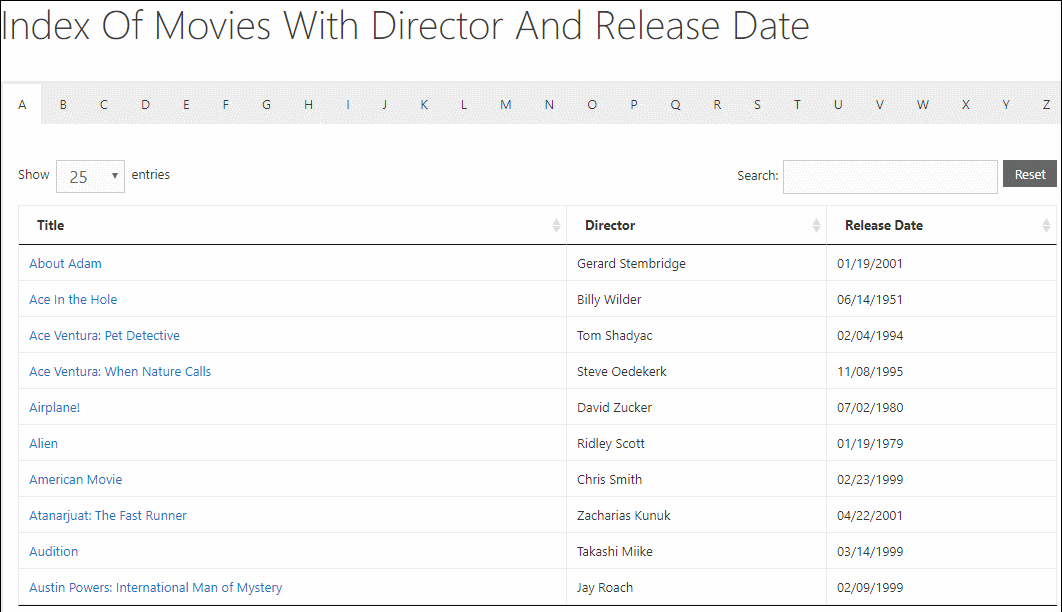The width and height of the screenshot is (1062, 612).
Task: Open the Audition movie link
Action: pos(53,551)
